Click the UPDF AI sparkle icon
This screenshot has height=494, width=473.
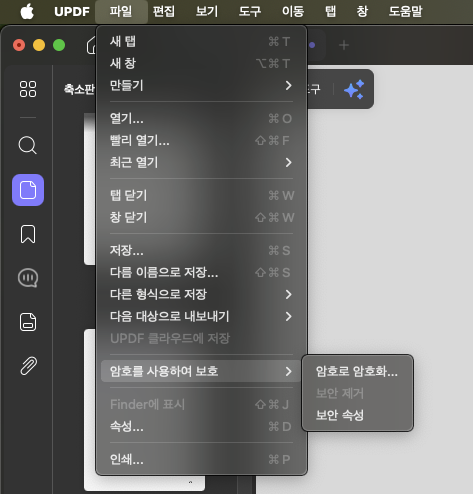(x=354, y=89)
